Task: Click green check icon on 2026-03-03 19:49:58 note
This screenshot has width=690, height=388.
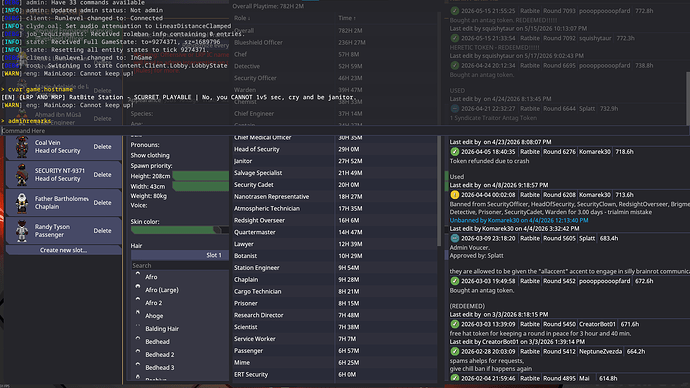Action: pos(455,281)
